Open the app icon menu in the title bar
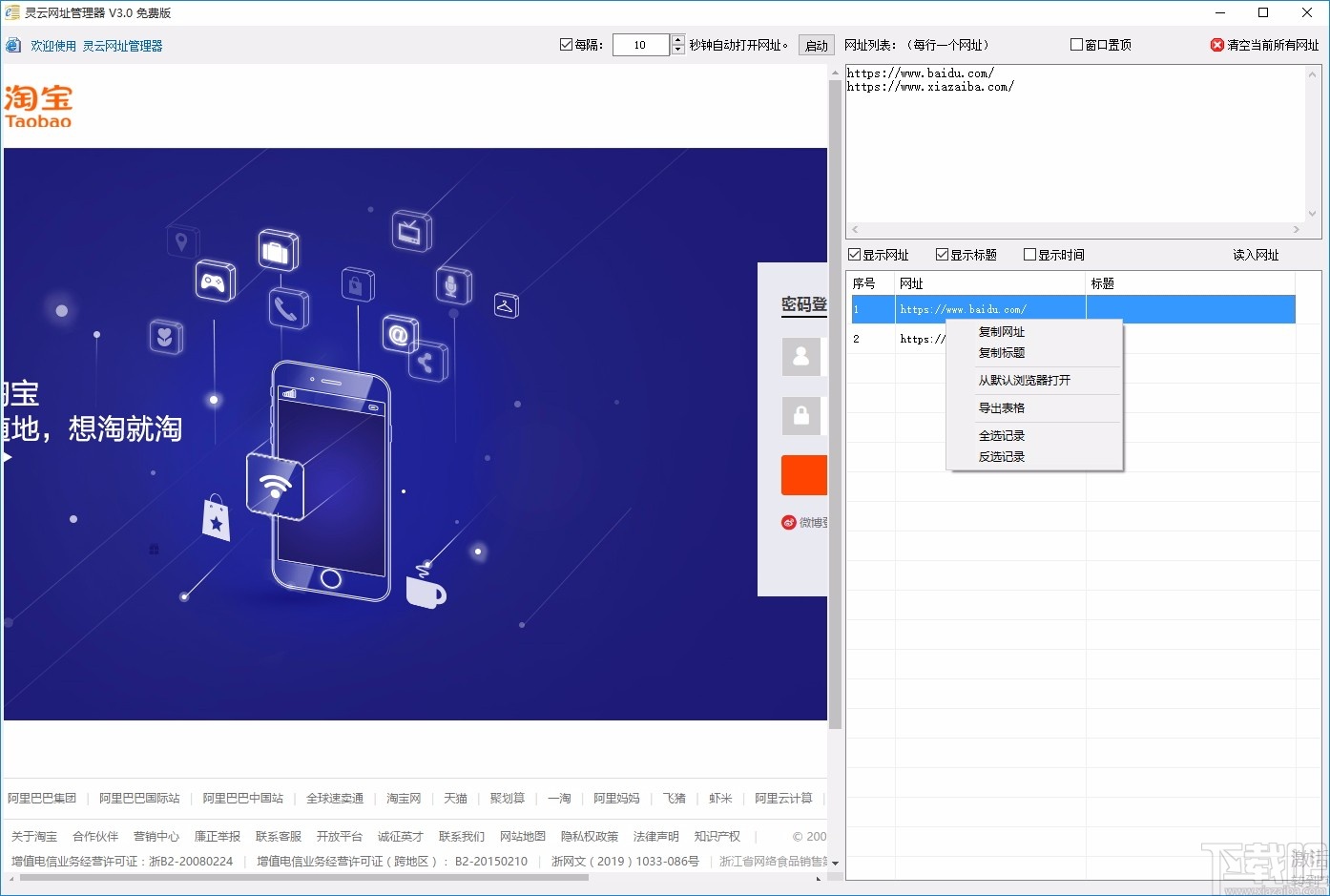The width and height of the screenshot is (1330, 896). coord(12,12)
